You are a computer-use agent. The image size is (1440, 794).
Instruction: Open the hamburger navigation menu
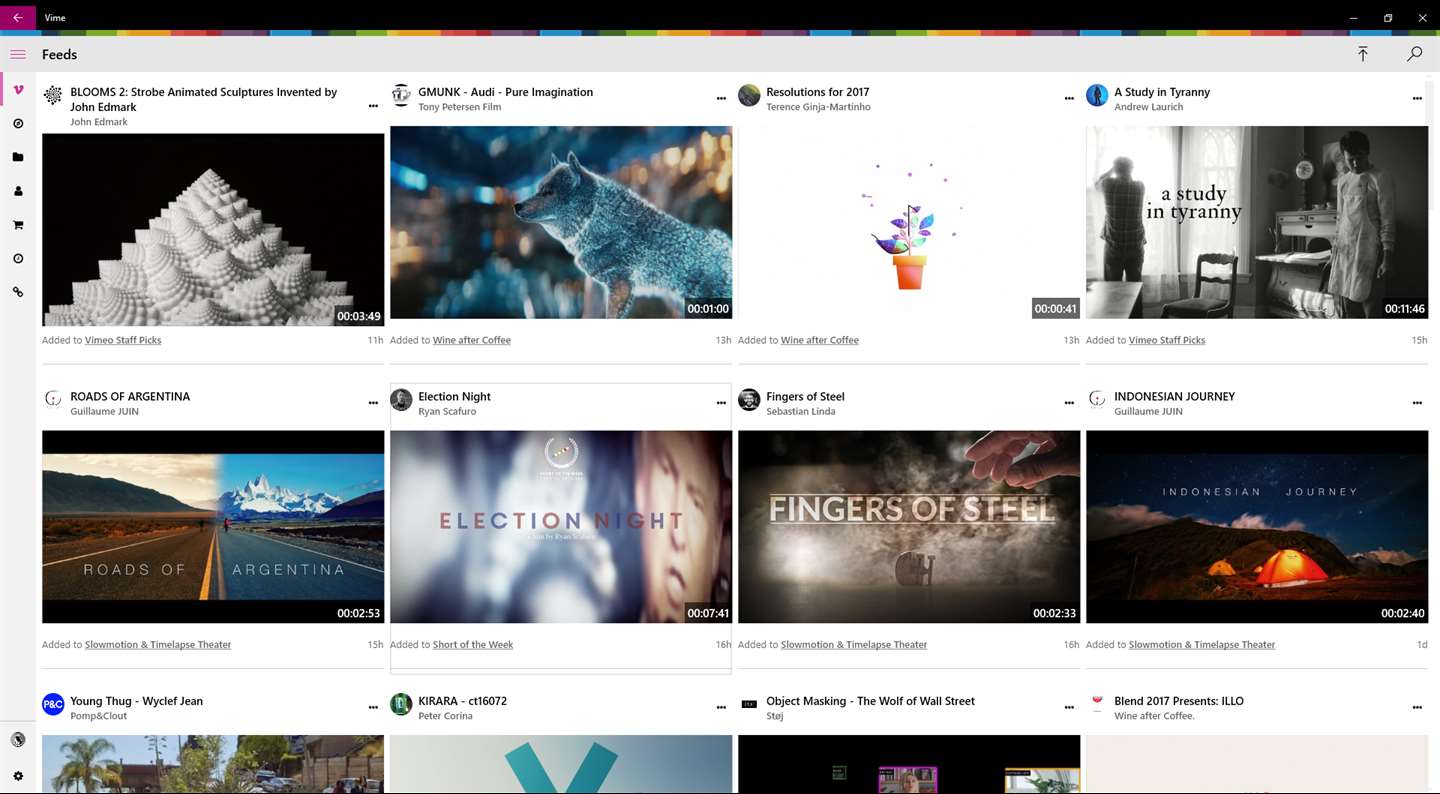pos(18,54)
